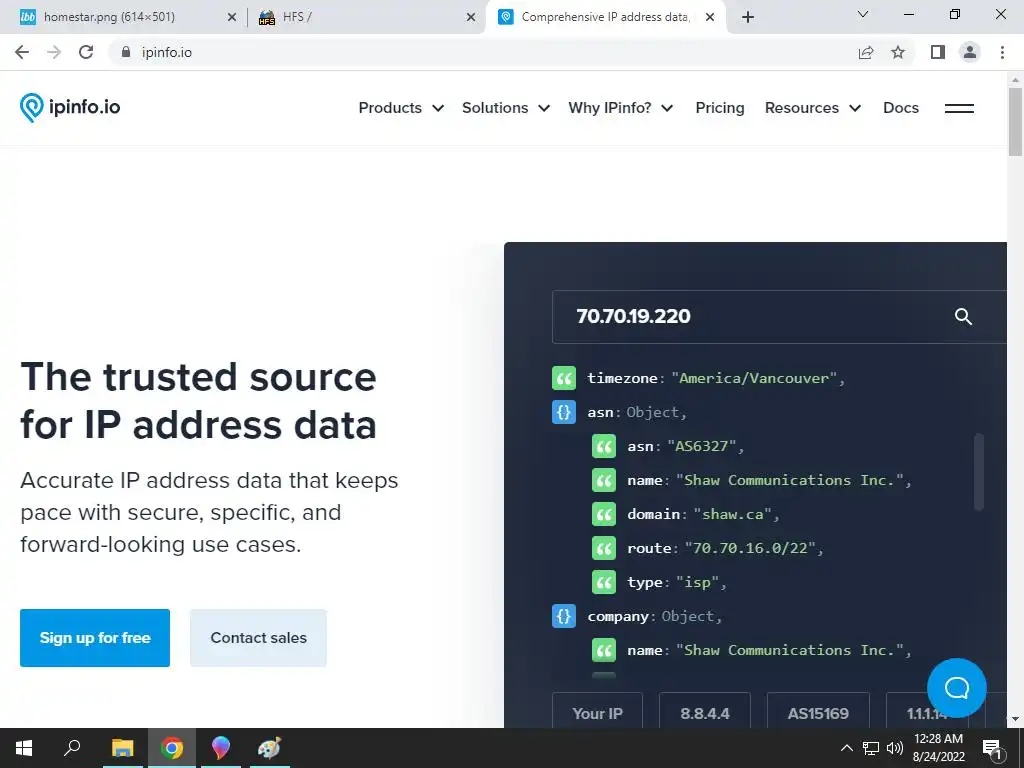Screen dimensions: 1024x768
Task: Click the JSON panel inner scrollbar
Action: pos(978,471)
